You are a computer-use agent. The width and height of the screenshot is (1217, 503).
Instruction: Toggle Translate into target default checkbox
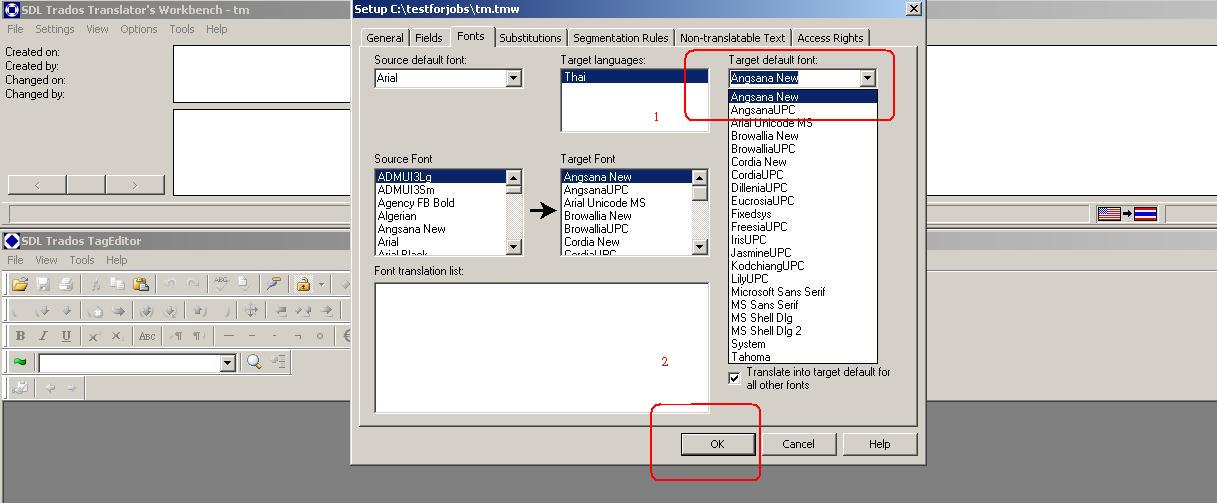click(734, 378)
